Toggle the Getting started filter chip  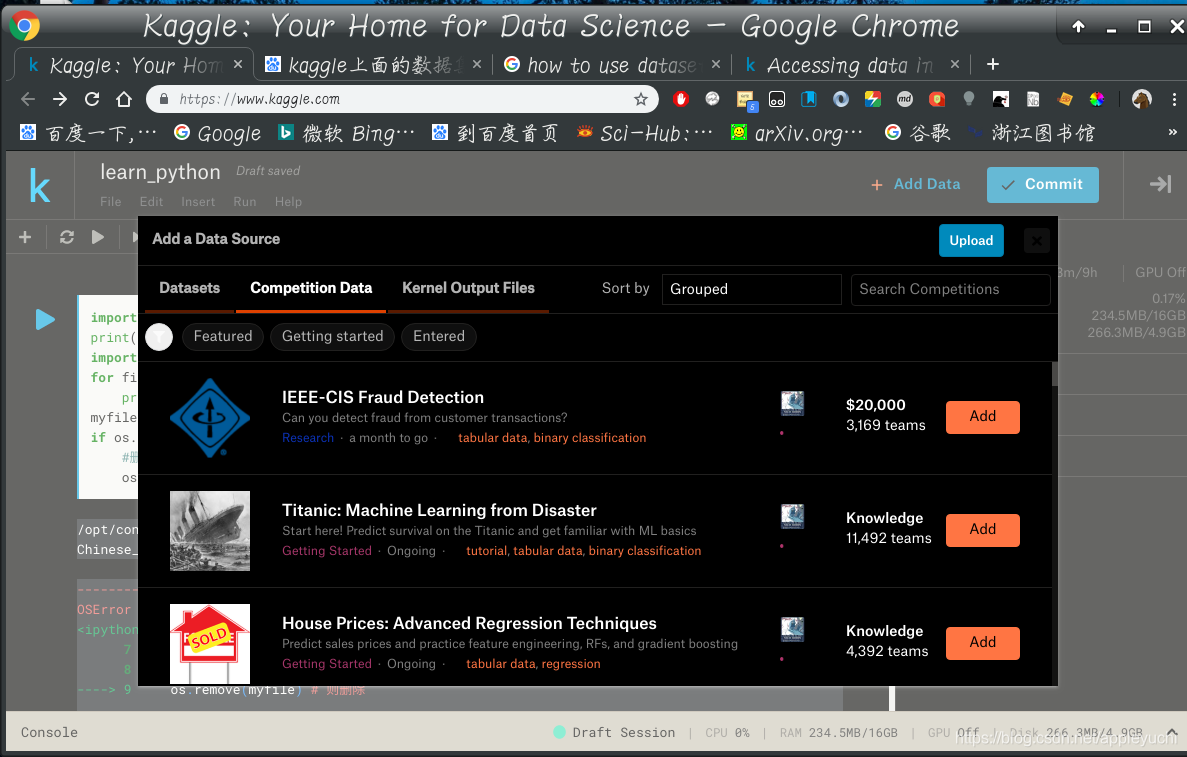pyautogui.click(x=332, y=336)
